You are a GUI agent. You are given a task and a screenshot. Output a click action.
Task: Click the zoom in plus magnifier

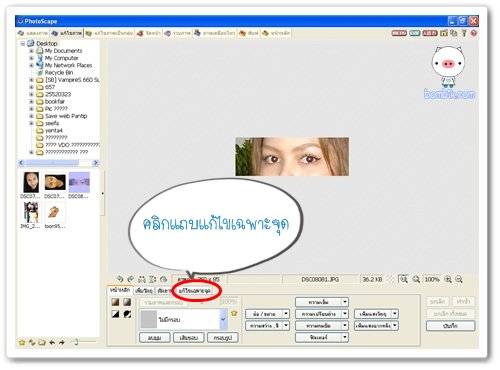[x=448, y=279]
